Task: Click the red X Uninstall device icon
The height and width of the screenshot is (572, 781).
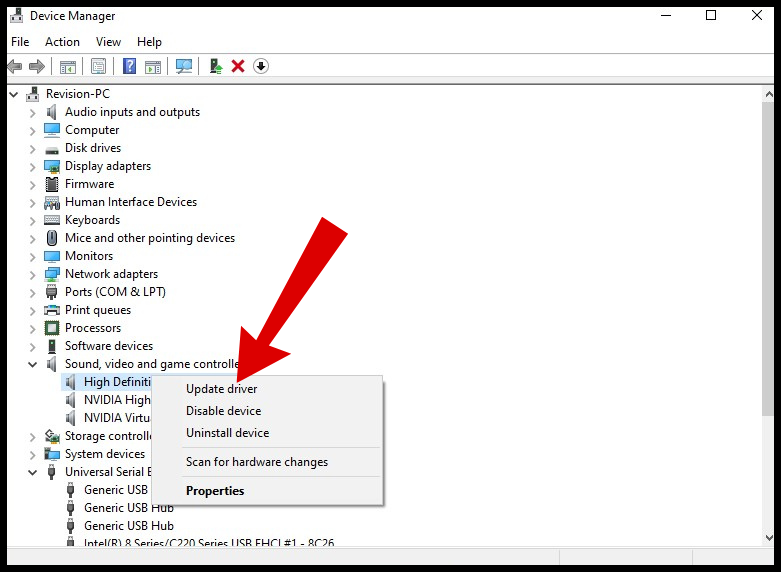Action: (238, 66)
